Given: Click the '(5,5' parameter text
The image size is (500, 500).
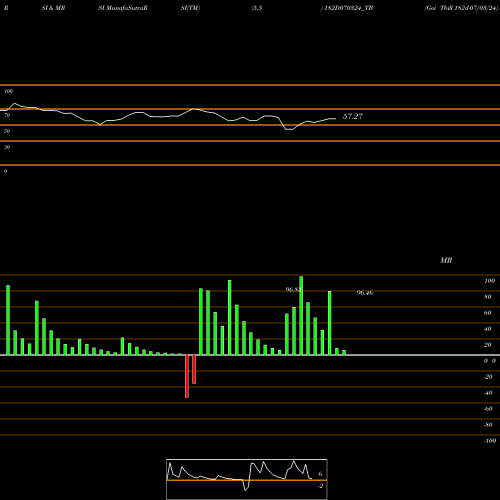Looking at the screenshot, I should (x=257, y=8).
